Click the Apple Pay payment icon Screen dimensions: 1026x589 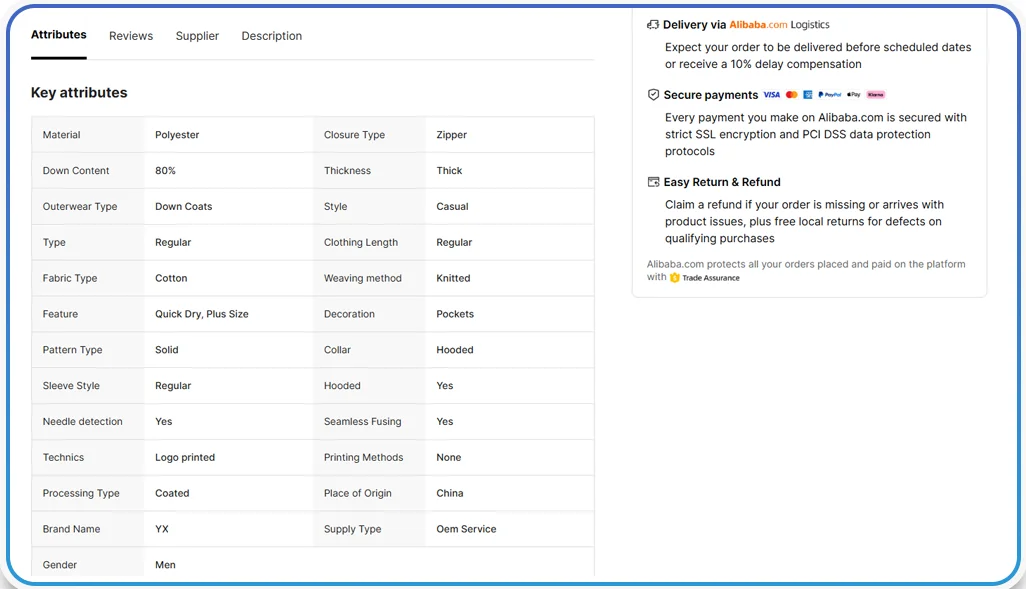[854, 95]
